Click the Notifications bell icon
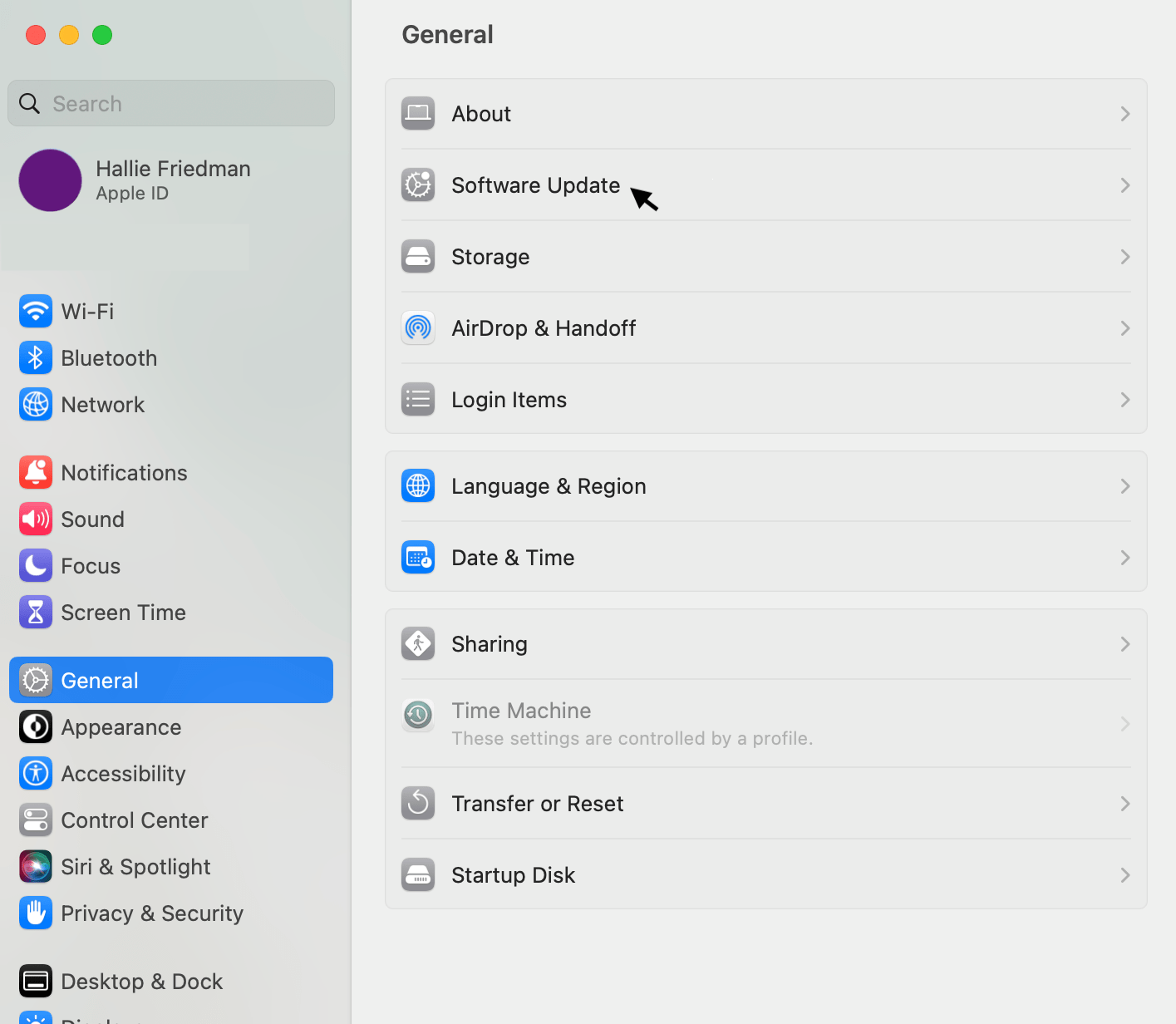 (x=36, y=473)
